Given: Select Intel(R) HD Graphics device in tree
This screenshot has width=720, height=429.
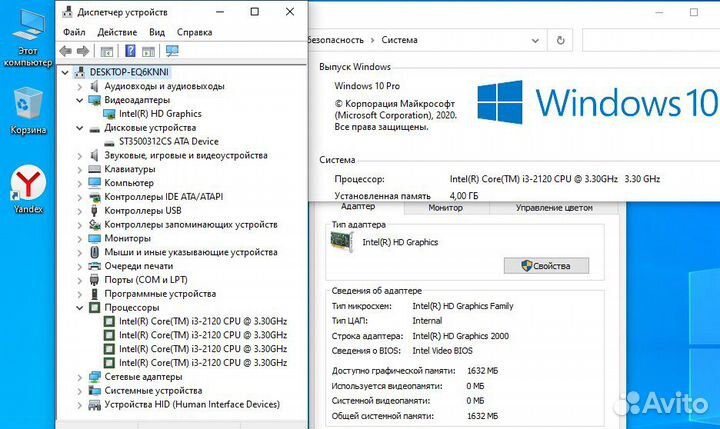Looking at the screenshot, I should tap(160, 113).
